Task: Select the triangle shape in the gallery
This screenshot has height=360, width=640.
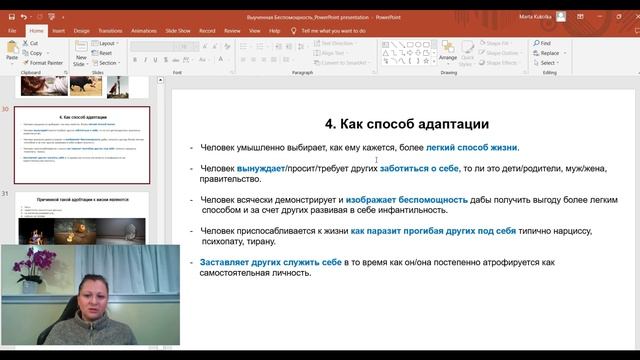Action: [x=386, y=53]
